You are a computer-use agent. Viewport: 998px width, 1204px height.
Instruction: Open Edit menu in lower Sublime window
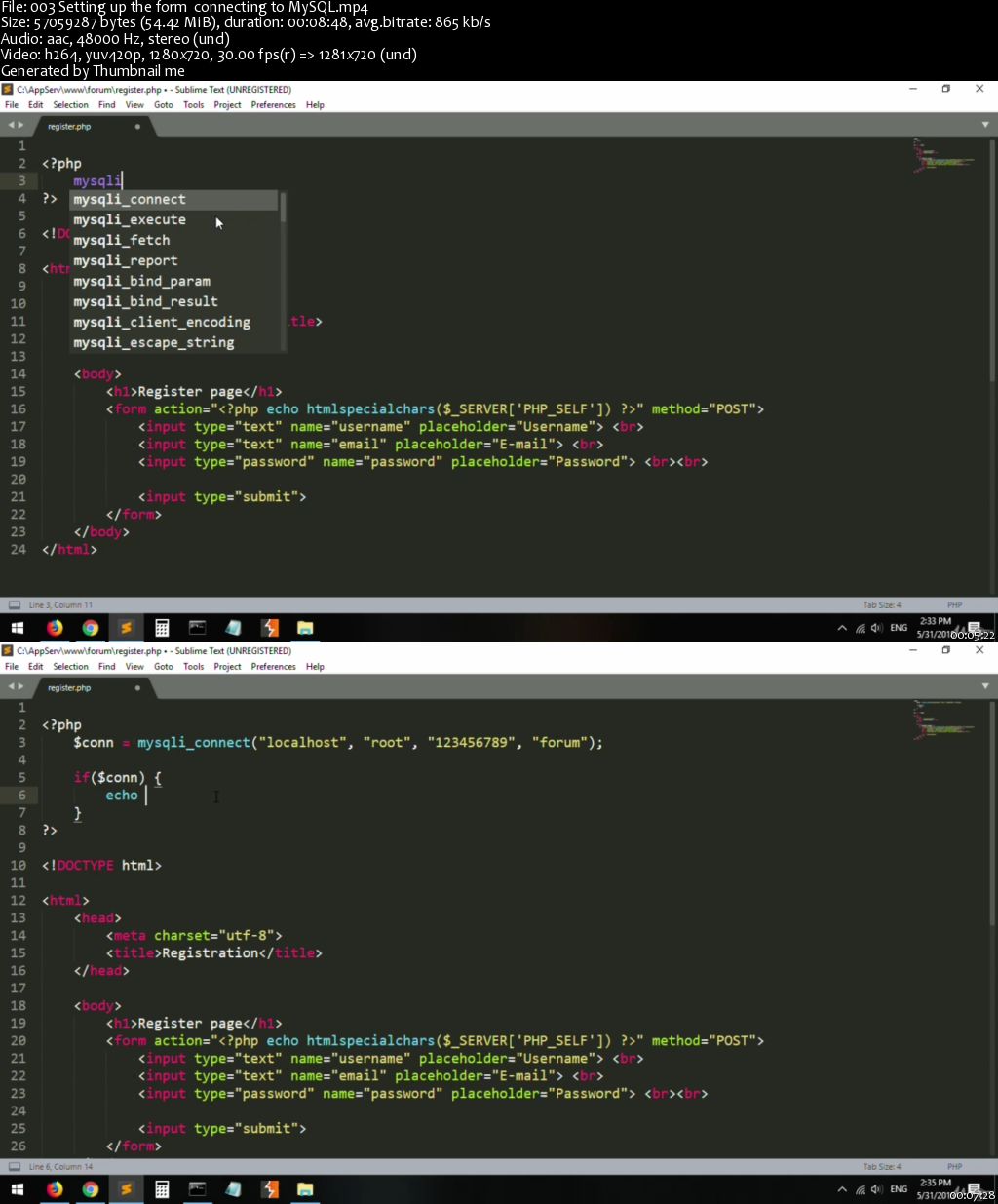(x=36, y=667)
